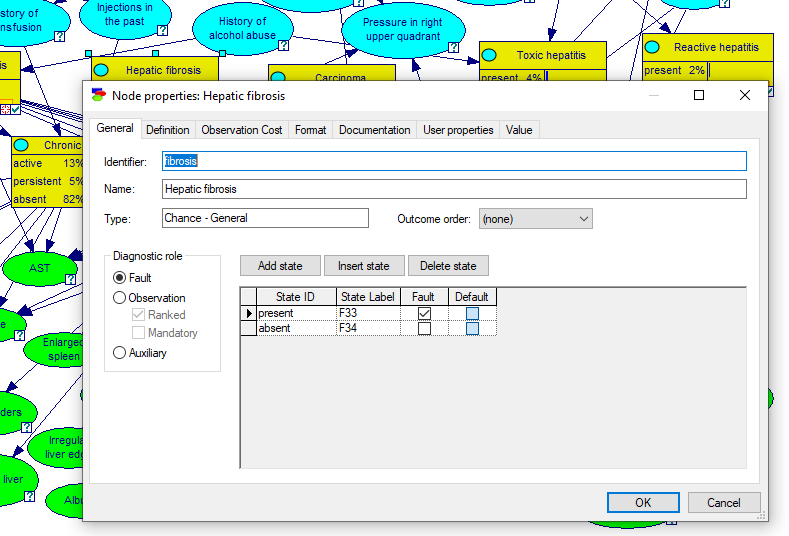The height and width of the screenshot is (536, 789).
Task: Click question mark on Injections in the past
Action: [162, 30]
